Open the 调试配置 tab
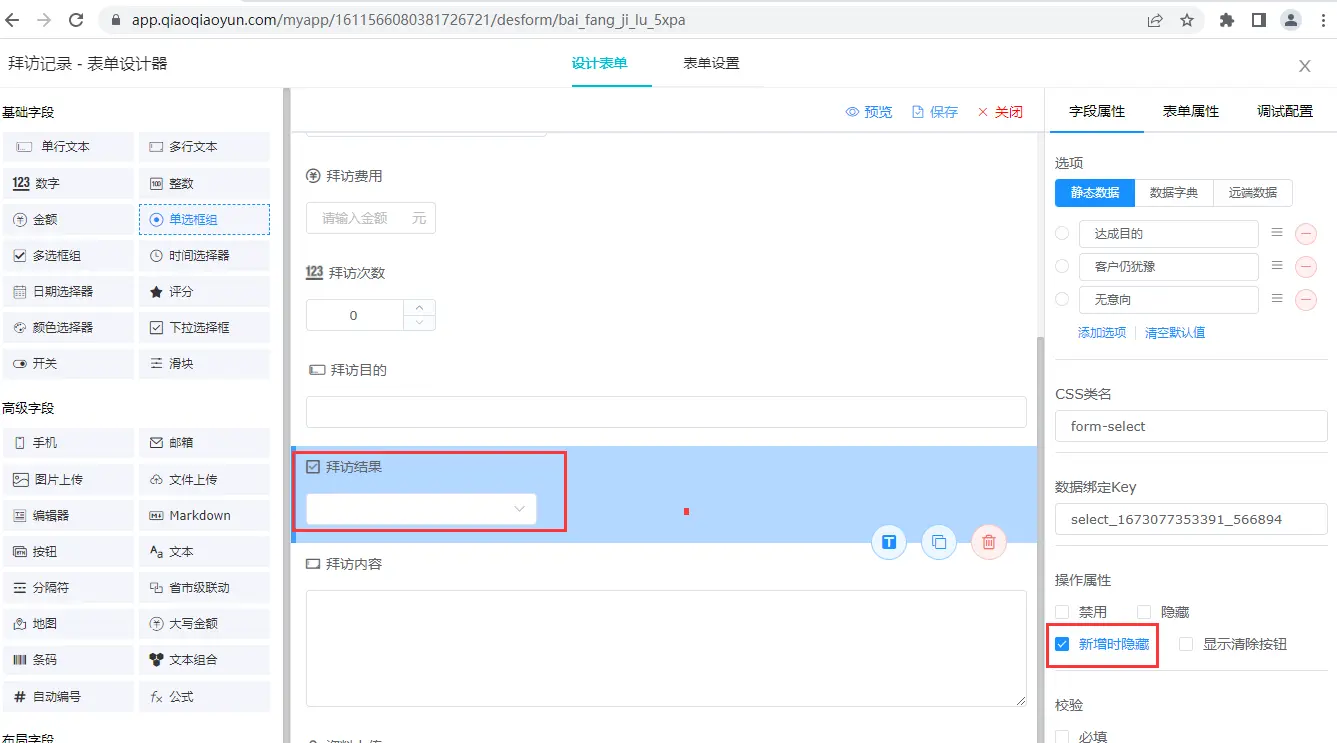This screenshot has width=1337, height=743. (1285, 111)
